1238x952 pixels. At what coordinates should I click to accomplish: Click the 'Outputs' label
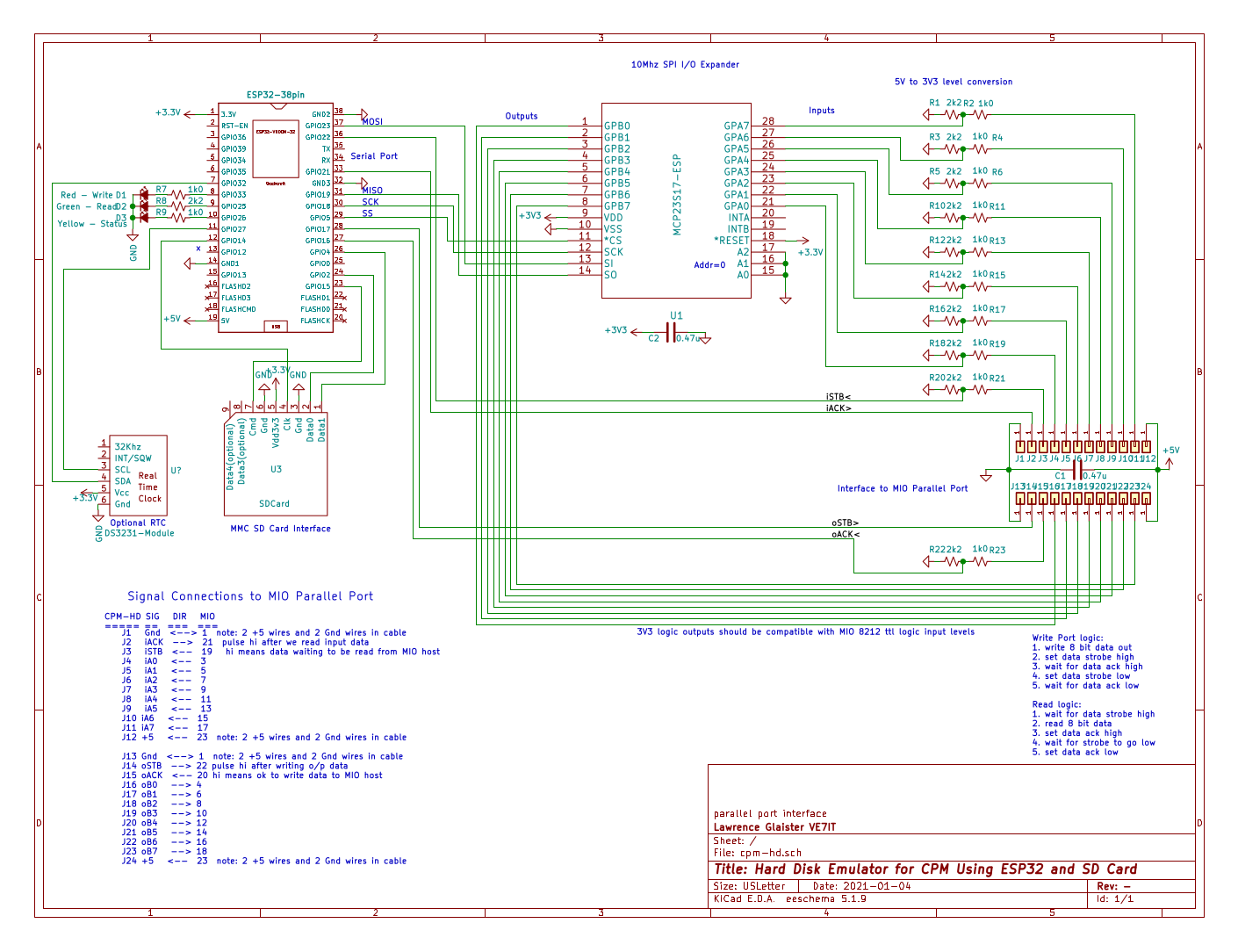(x=522, y=116)
